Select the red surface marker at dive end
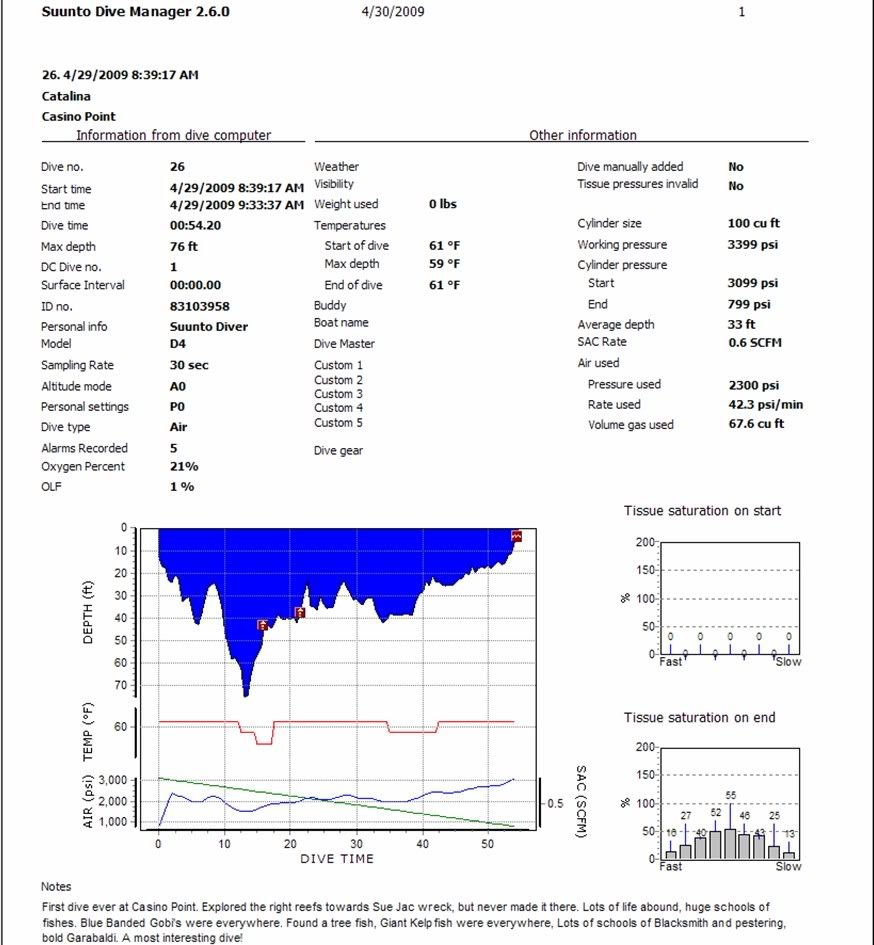 pos(516,536)
